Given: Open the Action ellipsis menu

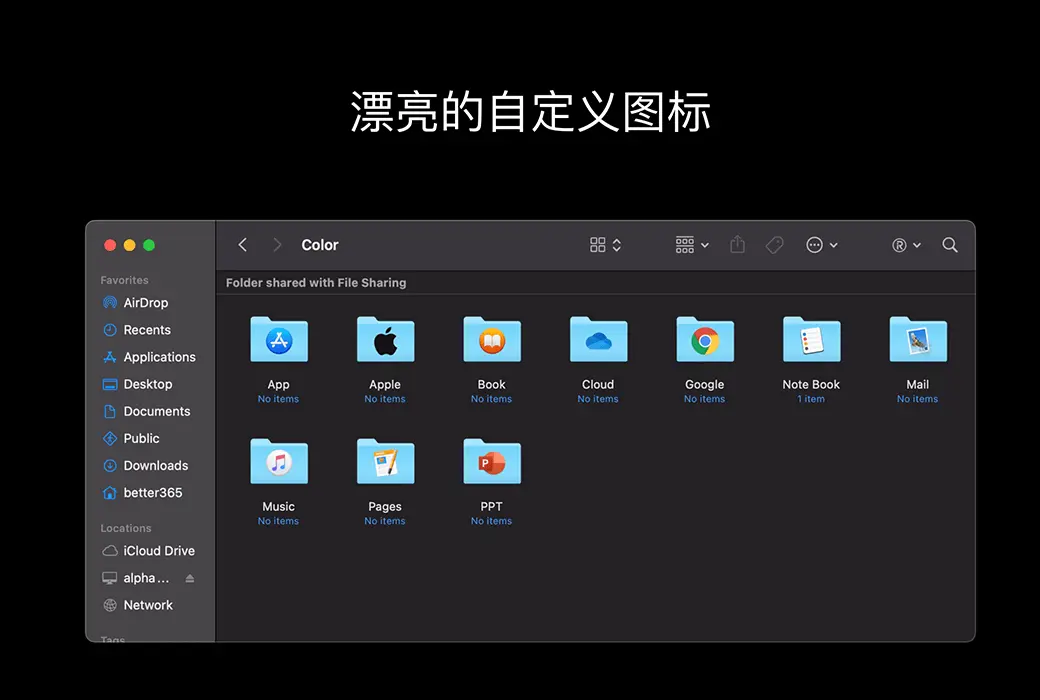Looking at the screenshot, I should coord(822,245).
